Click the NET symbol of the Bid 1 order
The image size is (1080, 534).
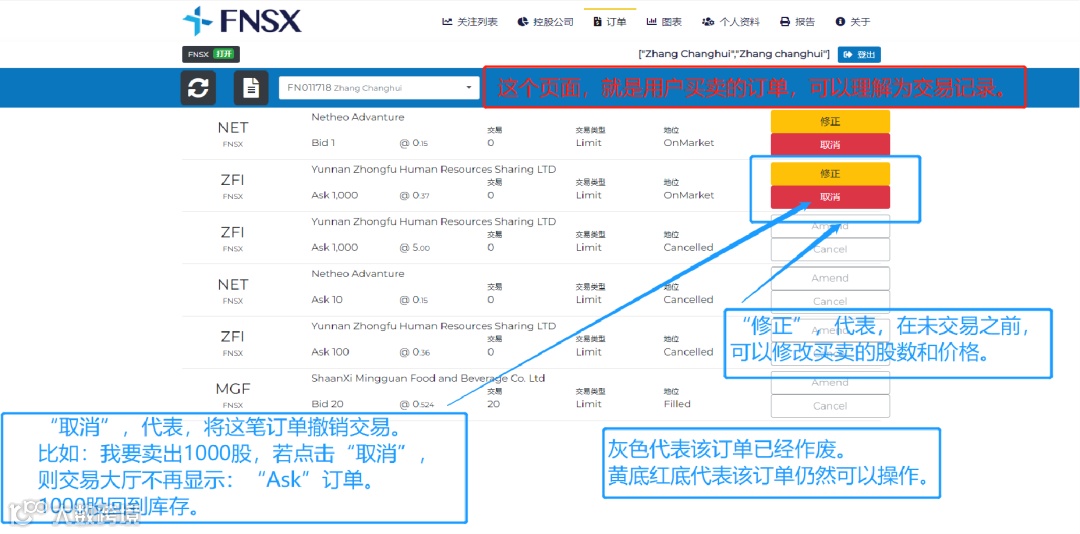pos(233,128)
